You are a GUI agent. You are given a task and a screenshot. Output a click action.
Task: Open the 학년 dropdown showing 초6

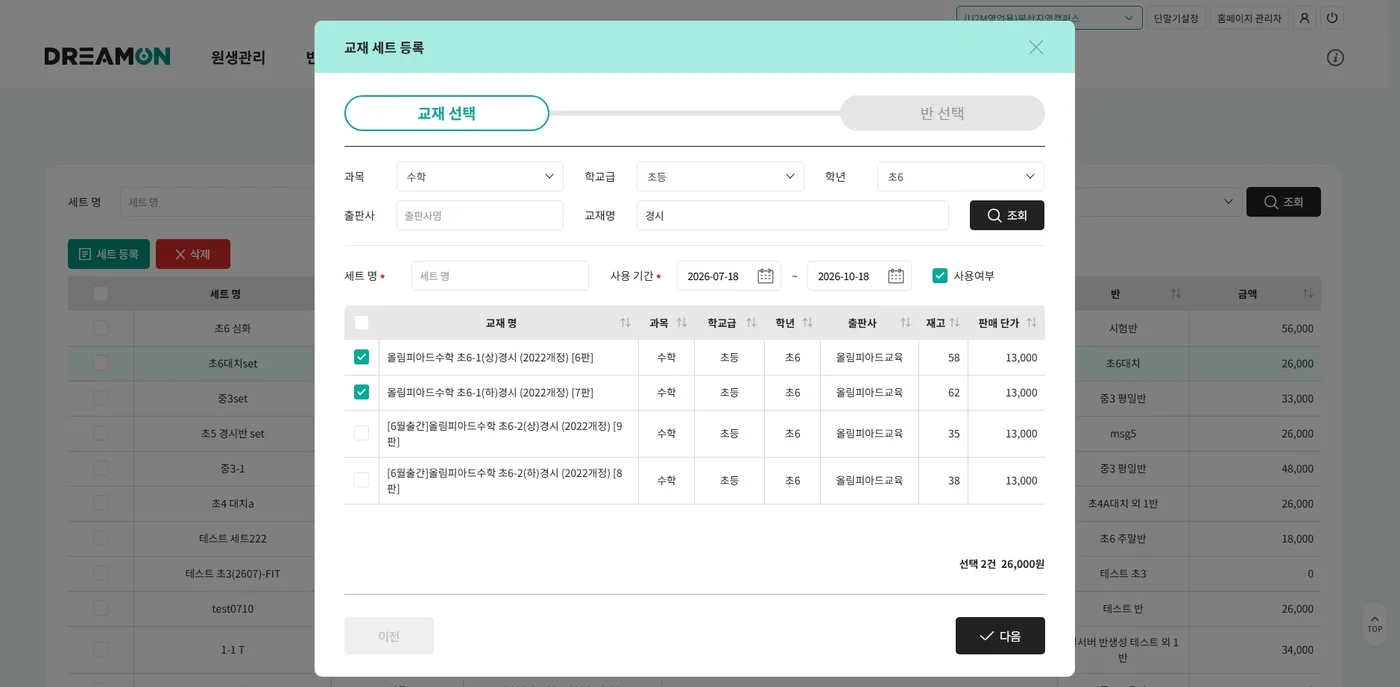(x=961, y=176)
